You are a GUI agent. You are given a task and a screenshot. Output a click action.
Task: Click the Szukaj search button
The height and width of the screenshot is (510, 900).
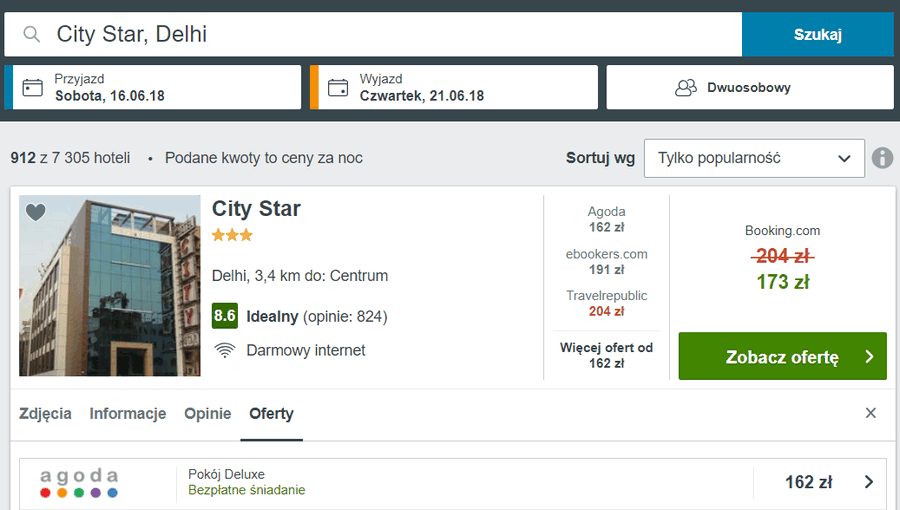(x=817, y=34)
